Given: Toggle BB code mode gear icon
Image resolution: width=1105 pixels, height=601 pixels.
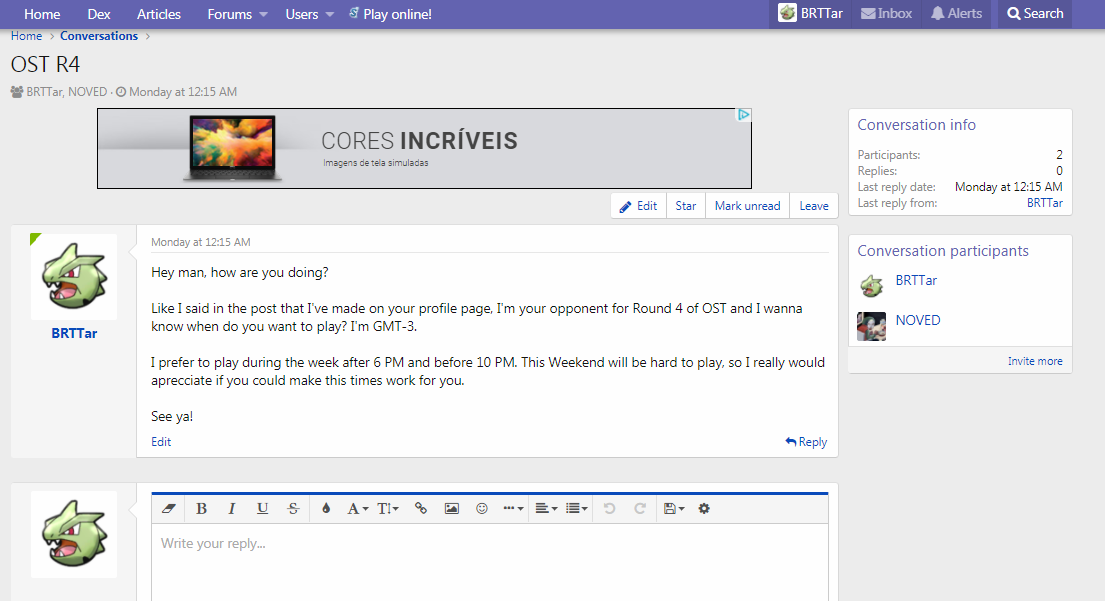Looking at the screenshot, I should point(704,508).
